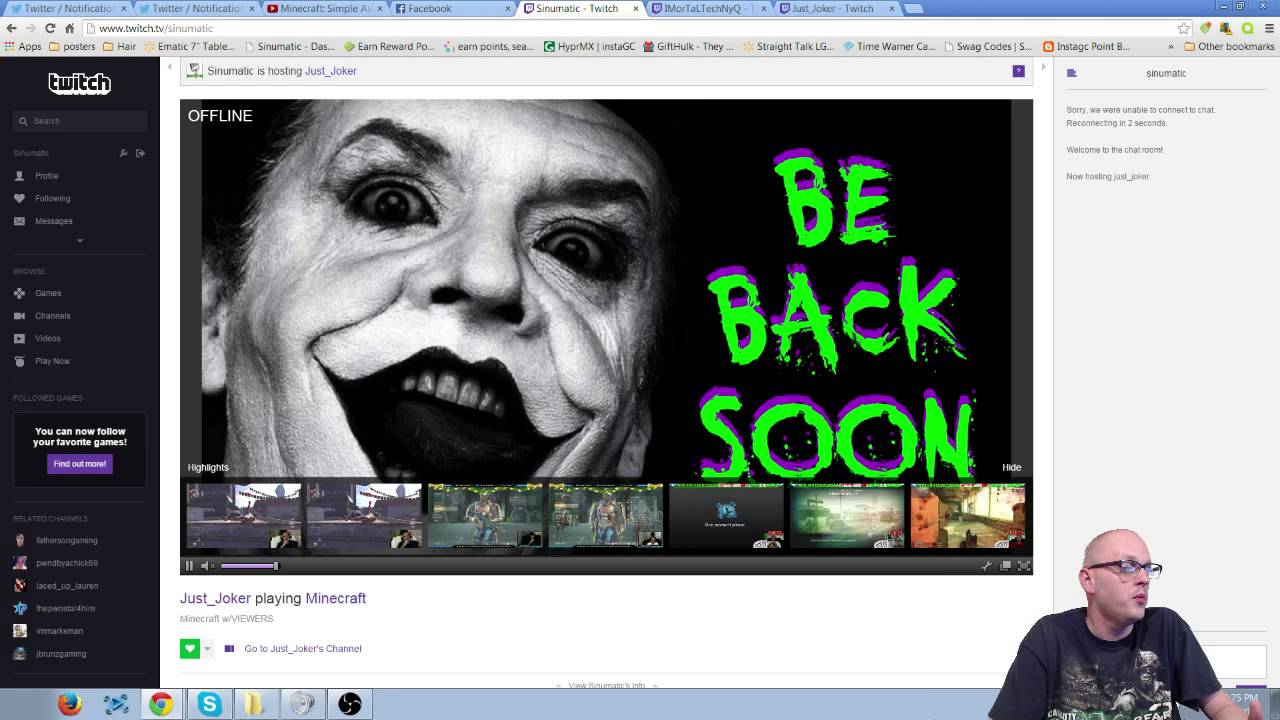Open HyprMX | instaGC bookmark
Image resolution: width=1280 pixels, height=720 pixels.
[x=589, y=46]
